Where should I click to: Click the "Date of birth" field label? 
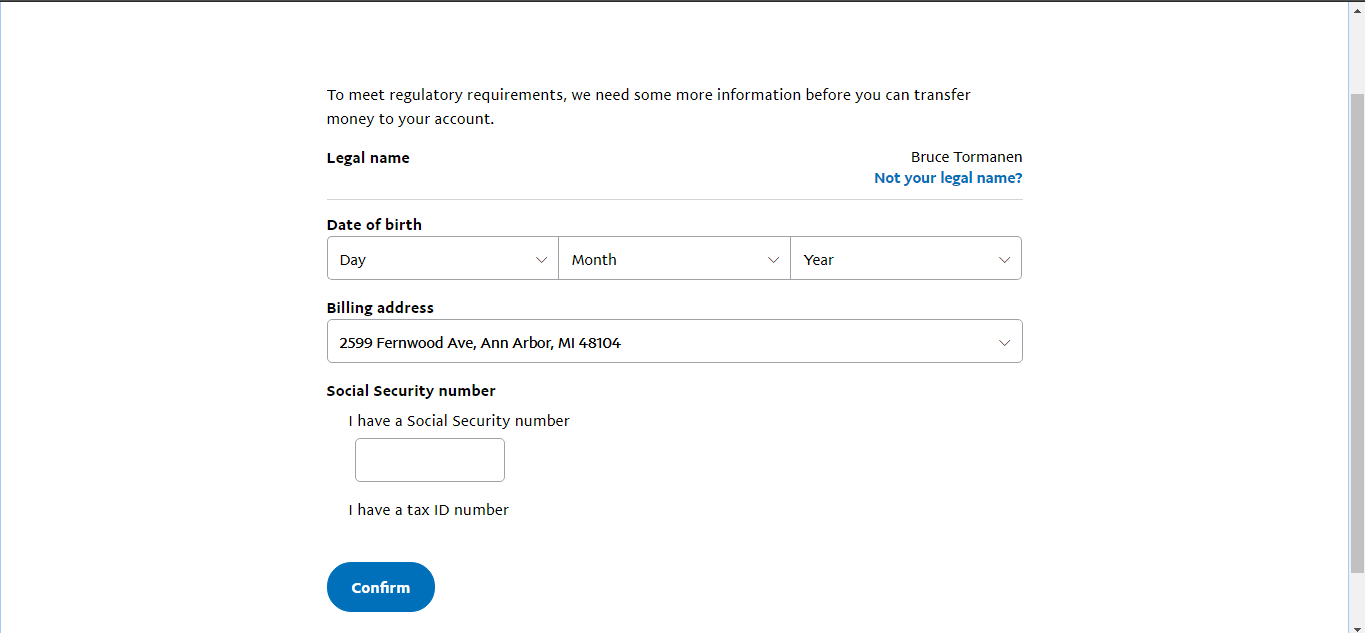tap(374, 225)
